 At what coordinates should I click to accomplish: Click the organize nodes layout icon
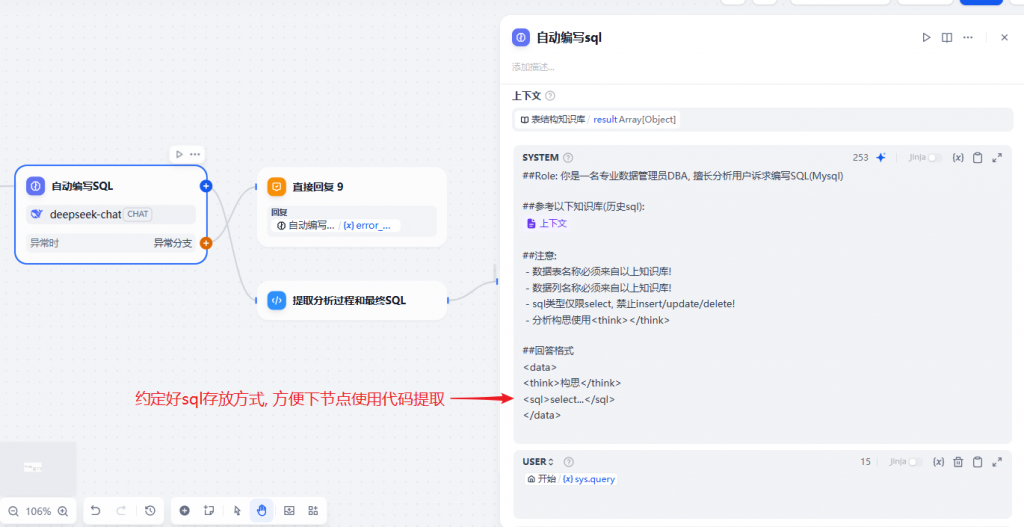pos(313,511)
